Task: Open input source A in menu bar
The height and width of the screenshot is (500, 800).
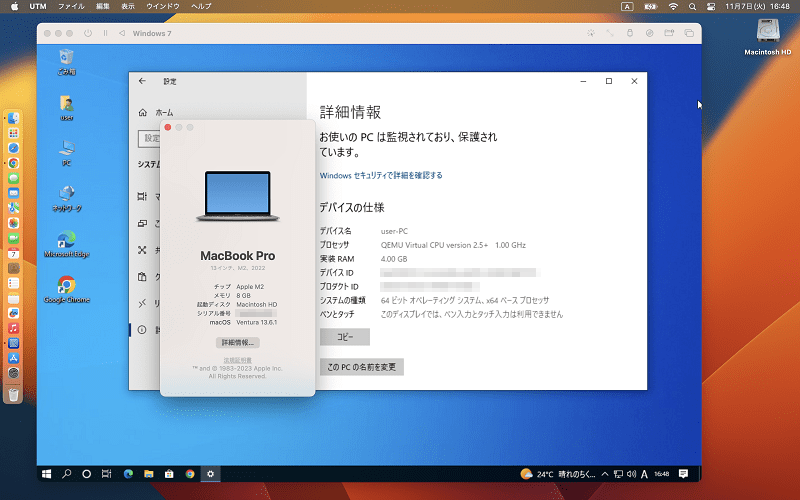Action: pos(627,7)
